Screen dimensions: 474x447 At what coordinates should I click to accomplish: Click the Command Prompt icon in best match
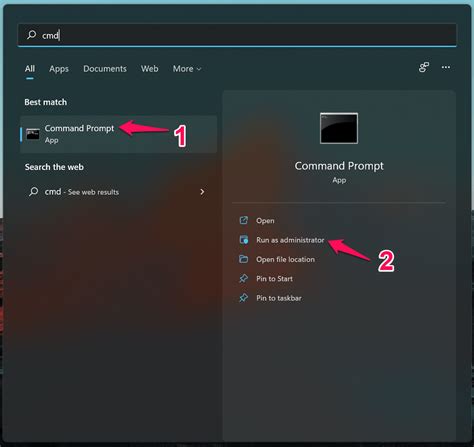click(33, 134)
